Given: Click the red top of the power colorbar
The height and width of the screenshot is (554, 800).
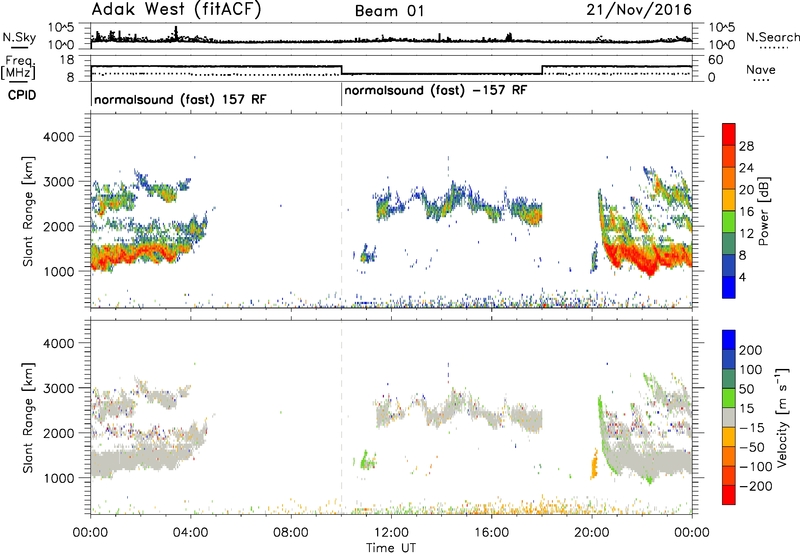Looking at the screenshot, I should point(729,134).
